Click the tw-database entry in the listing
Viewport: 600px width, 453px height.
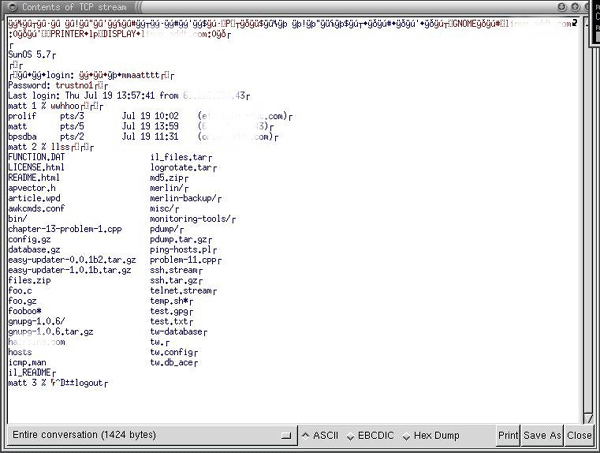(178, 331)
